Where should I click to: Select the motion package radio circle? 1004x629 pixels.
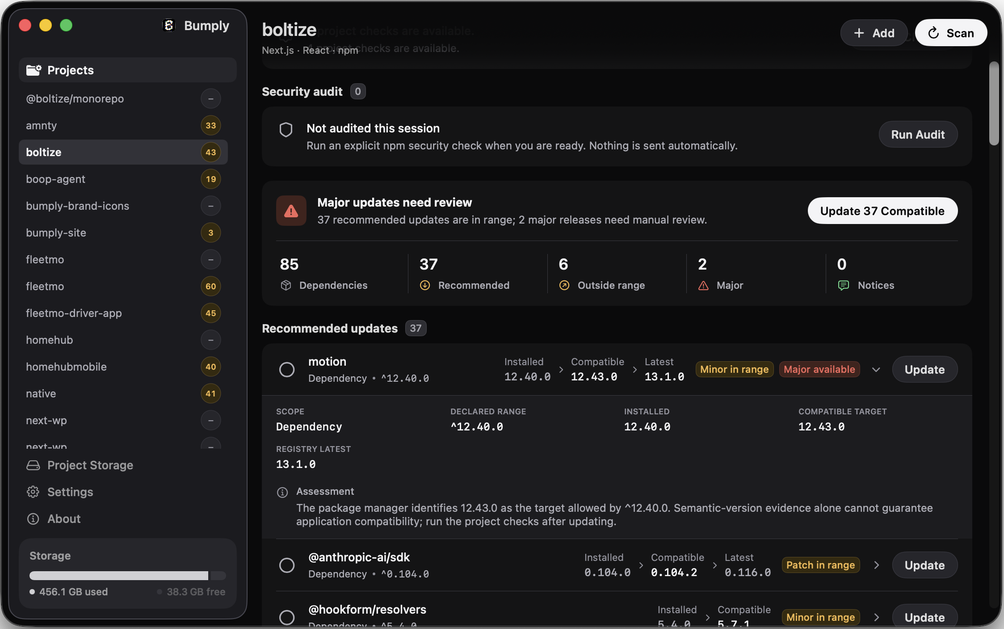(x=287, y=370)
